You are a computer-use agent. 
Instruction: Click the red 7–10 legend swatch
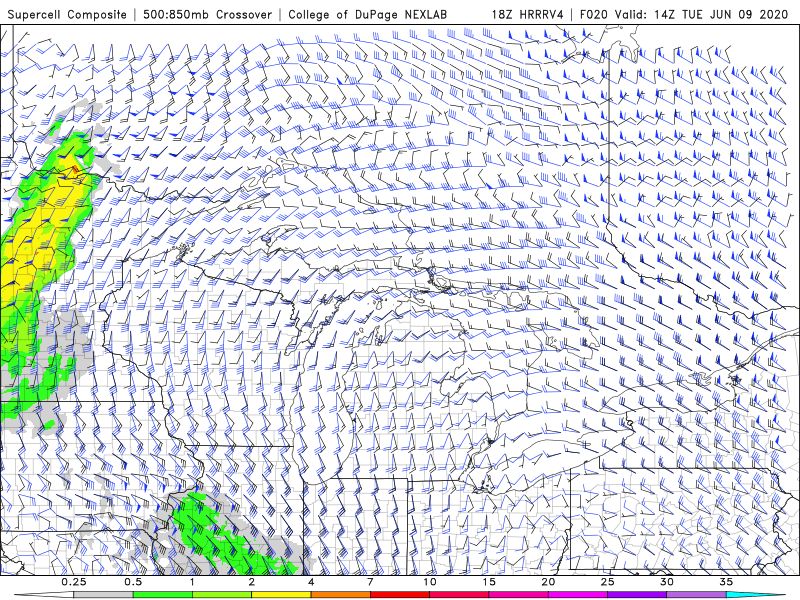tap(400, 595)
